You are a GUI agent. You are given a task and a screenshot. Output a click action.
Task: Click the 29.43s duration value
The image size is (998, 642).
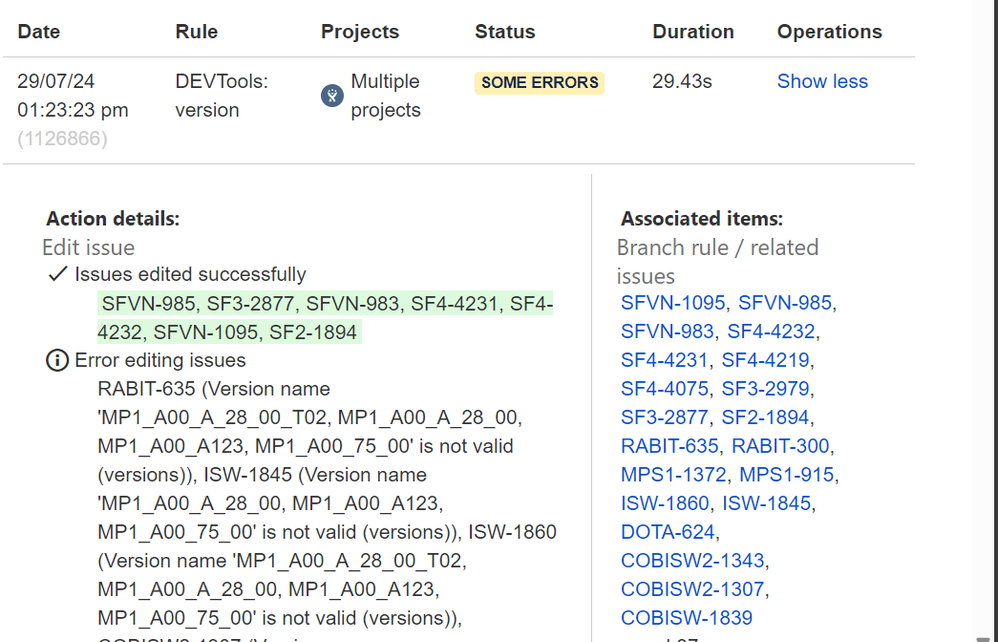(682, 81)
